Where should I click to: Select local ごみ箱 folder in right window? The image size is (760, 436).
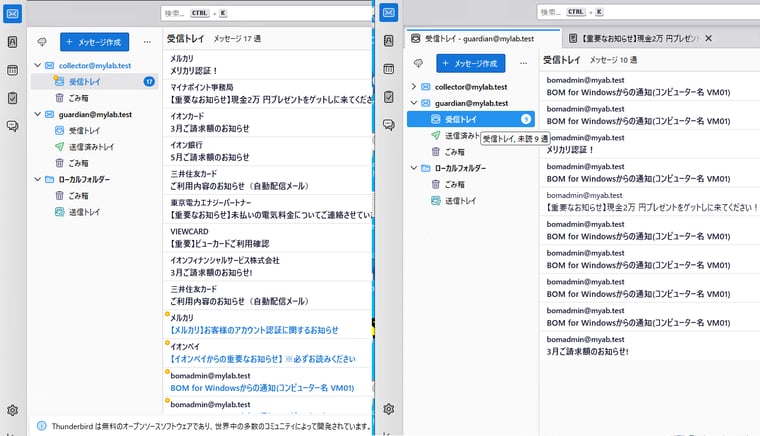pos(471,184)
